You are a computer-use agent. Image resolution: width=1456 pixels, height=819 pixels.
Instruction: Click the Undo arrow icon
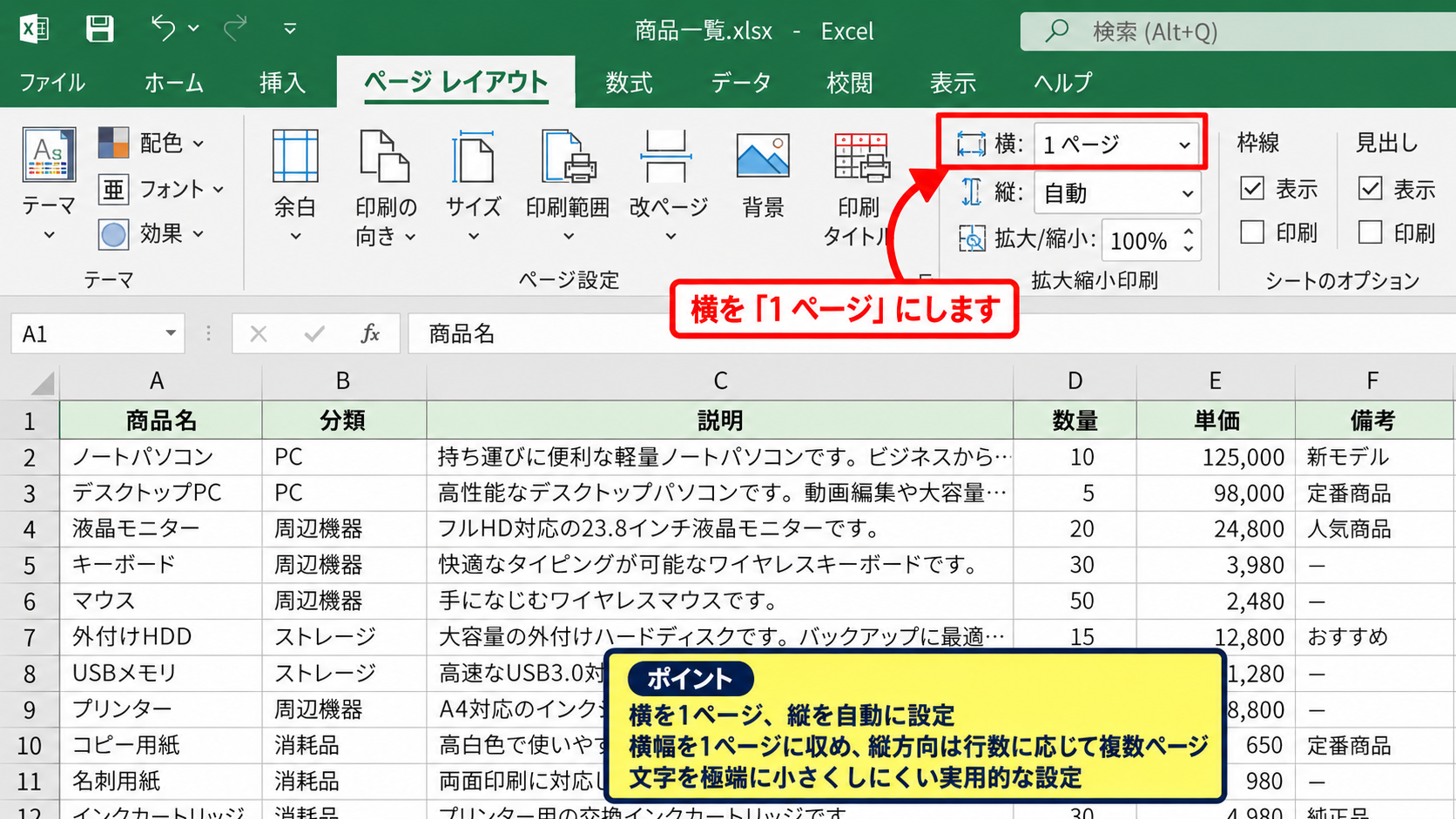pyautogui.click(x=163, y=28)
